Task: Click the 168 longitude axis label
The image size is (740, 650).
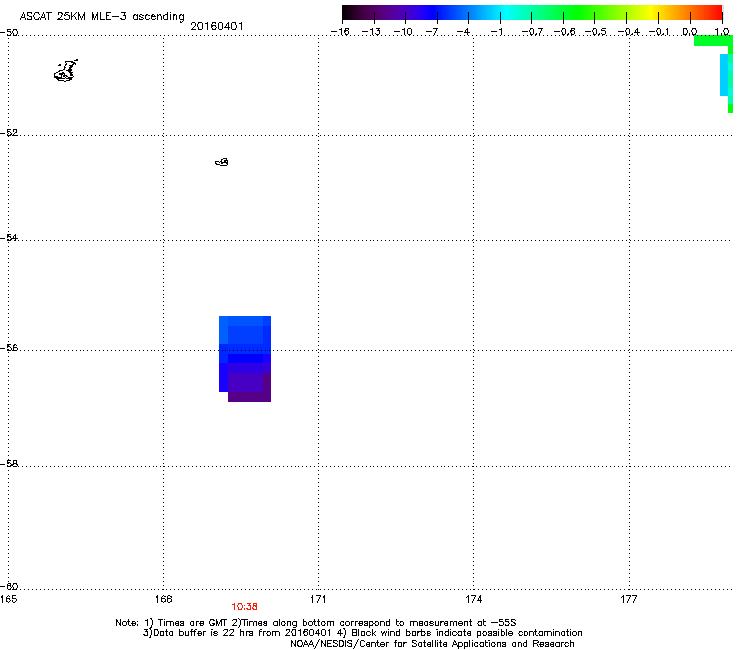Action: point(164,599)
